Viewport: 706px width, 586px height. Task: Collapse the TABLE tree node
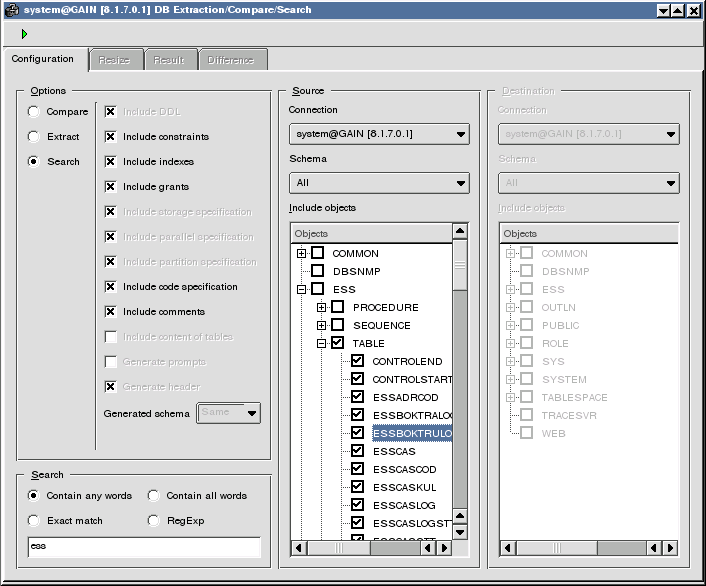pyautogui.click(x=322, y=343)
